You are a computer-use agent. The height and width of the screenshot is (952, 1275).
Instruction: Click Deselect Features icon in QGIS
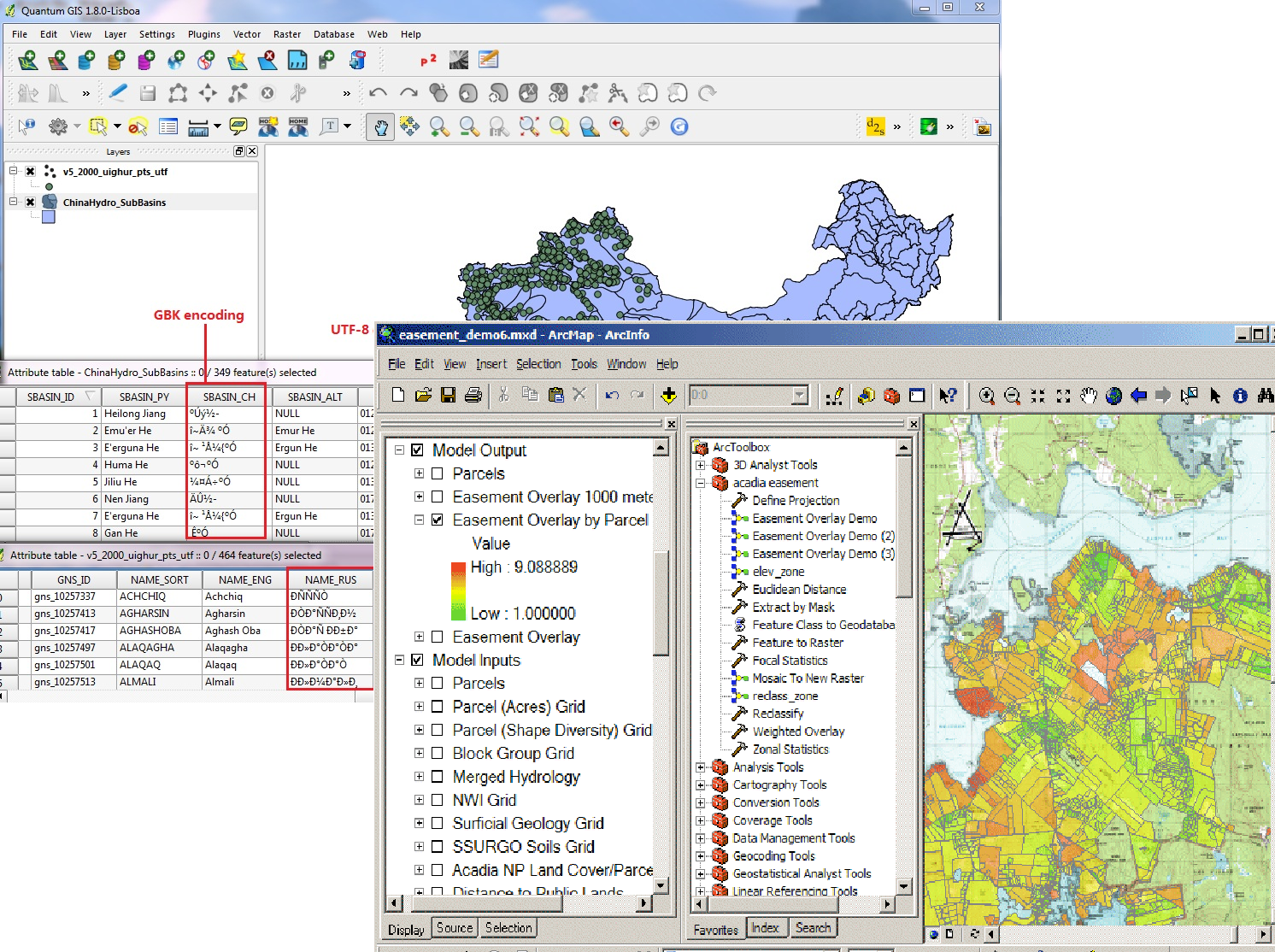point(138,126)
